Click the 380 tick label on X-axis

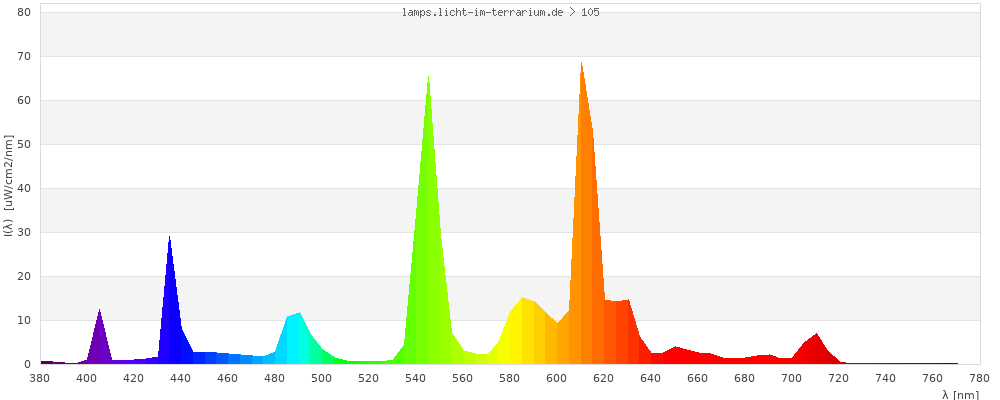(x=40, y=377)
